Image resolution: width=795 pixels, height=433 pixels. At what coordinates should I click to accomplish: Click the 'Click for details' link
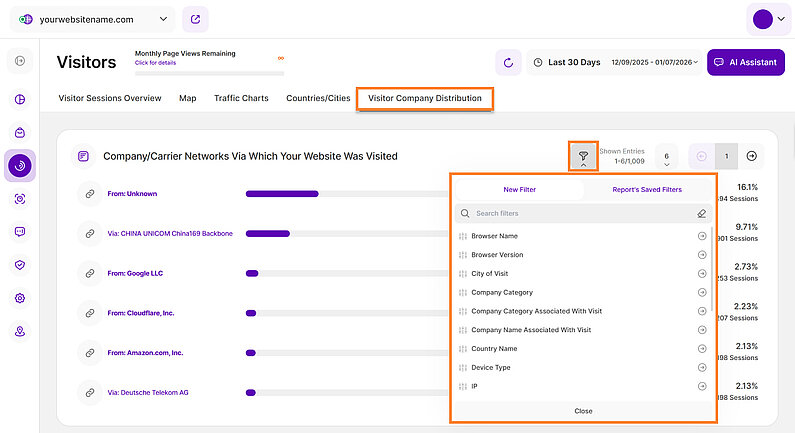[x=158, y=62]
